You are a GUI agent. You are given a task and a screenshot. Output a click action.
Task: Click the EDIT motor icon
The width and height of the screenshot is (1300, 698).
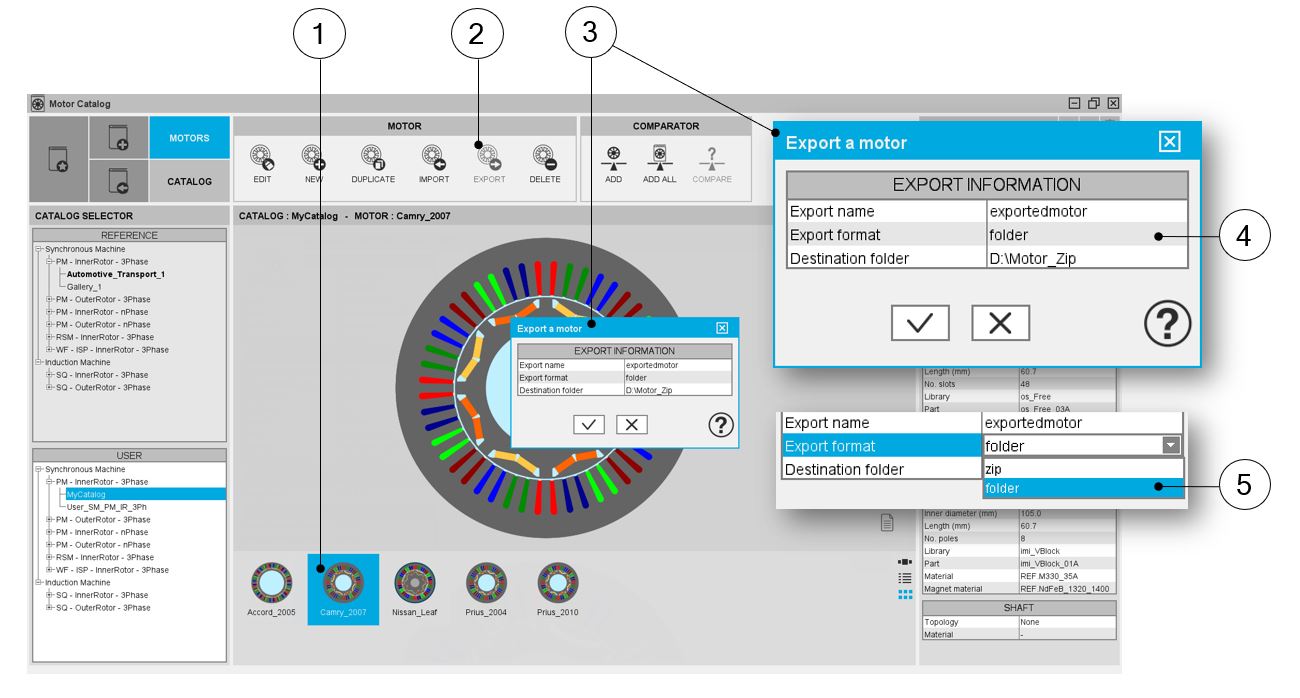262,158
